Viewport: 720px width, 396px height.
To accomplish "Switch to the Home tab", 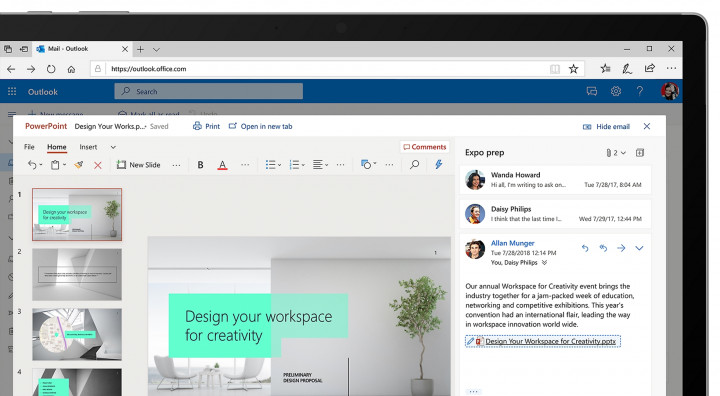I will click(57, 147).
